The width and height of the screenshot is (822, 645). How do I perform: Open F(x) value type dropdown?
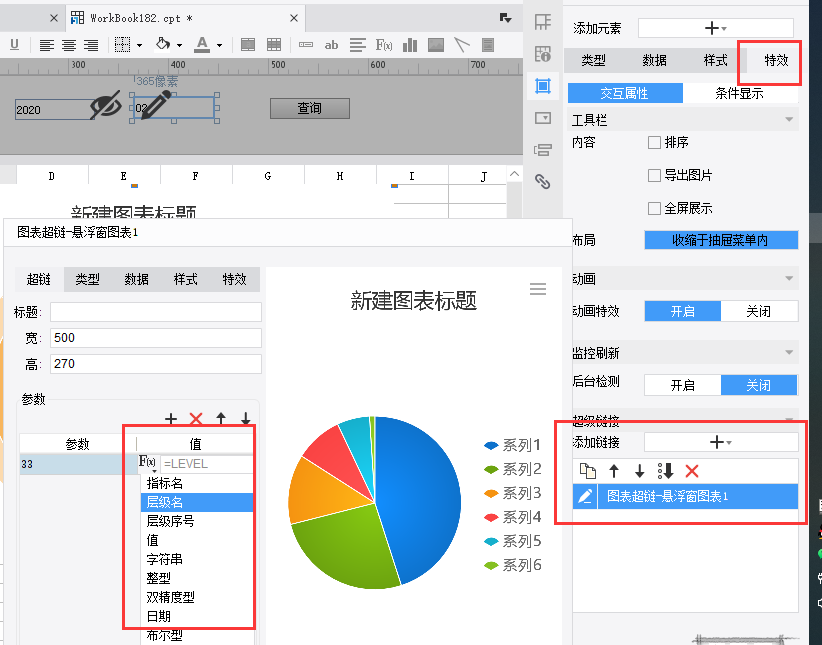click(148, 463)
